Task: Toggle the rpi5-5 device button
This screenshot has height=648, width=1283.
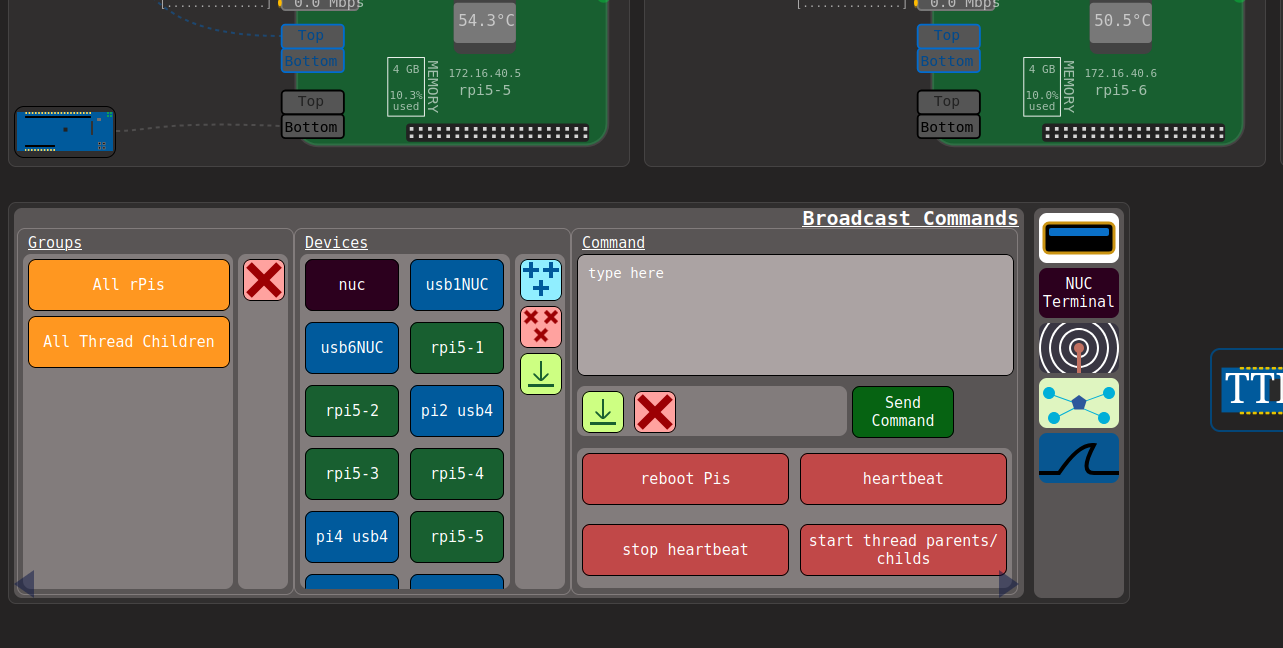Action: point(457,537)
